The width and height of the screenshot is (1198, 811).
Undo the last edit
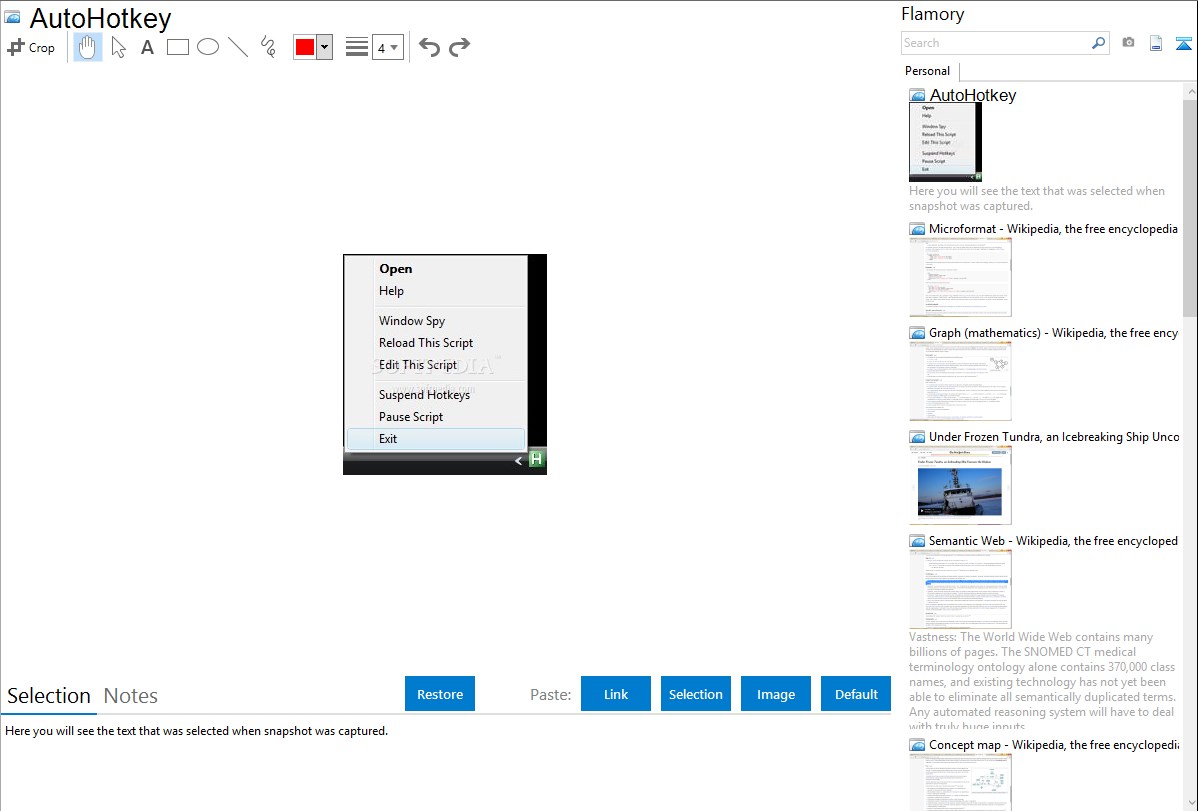point(429,47)
